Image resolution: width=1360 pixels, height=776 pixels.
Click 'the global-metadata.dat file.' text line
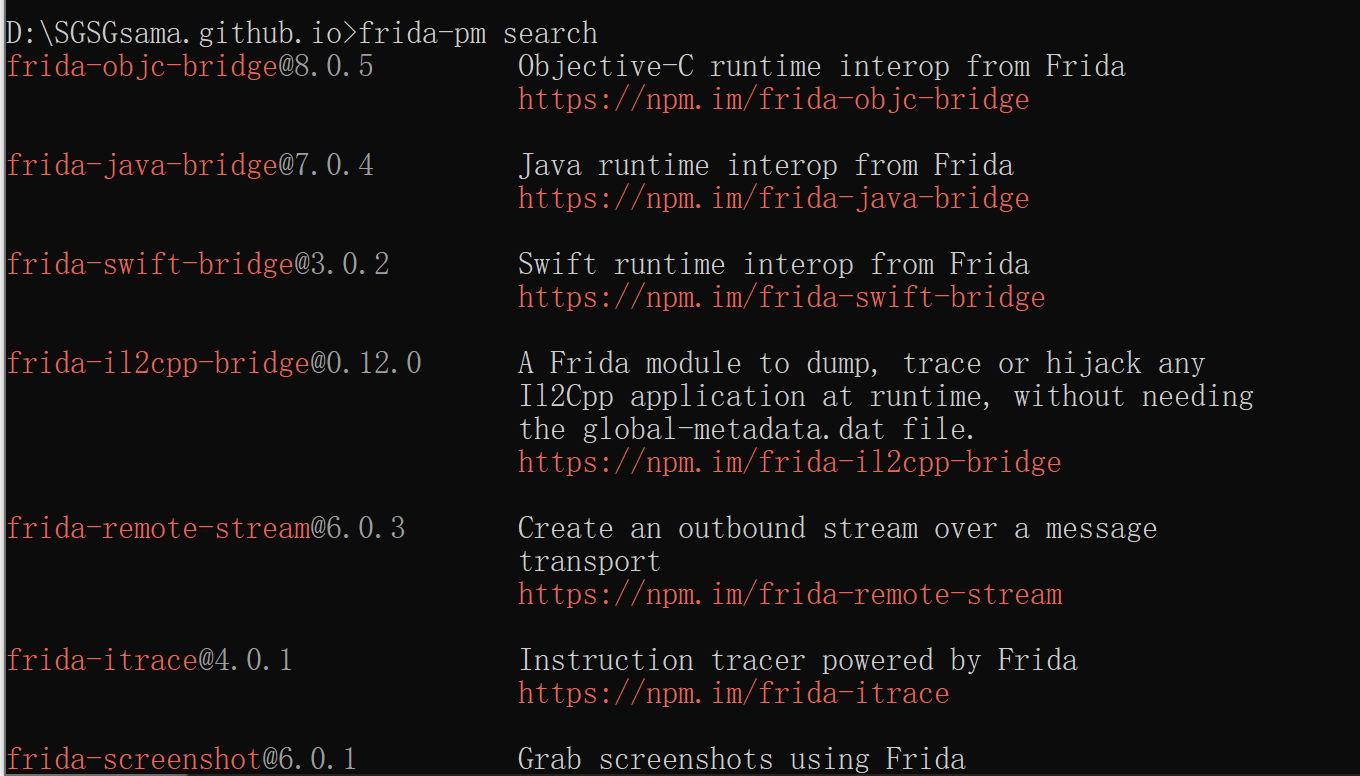pyautogui.click(x=747, y=430)
